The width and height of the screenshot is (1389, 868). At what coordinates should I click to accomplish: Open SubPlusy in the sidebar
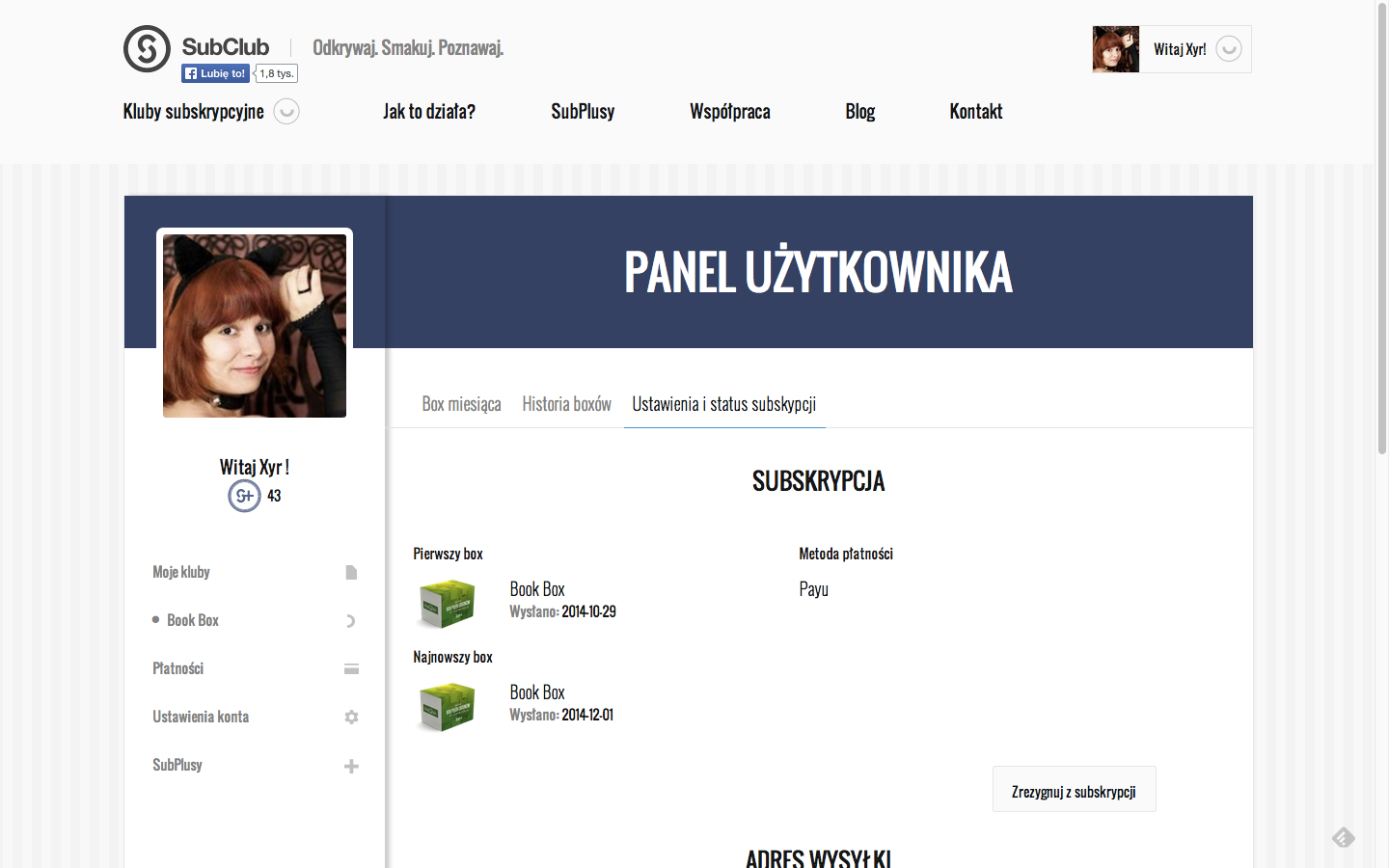click(177, 765)
